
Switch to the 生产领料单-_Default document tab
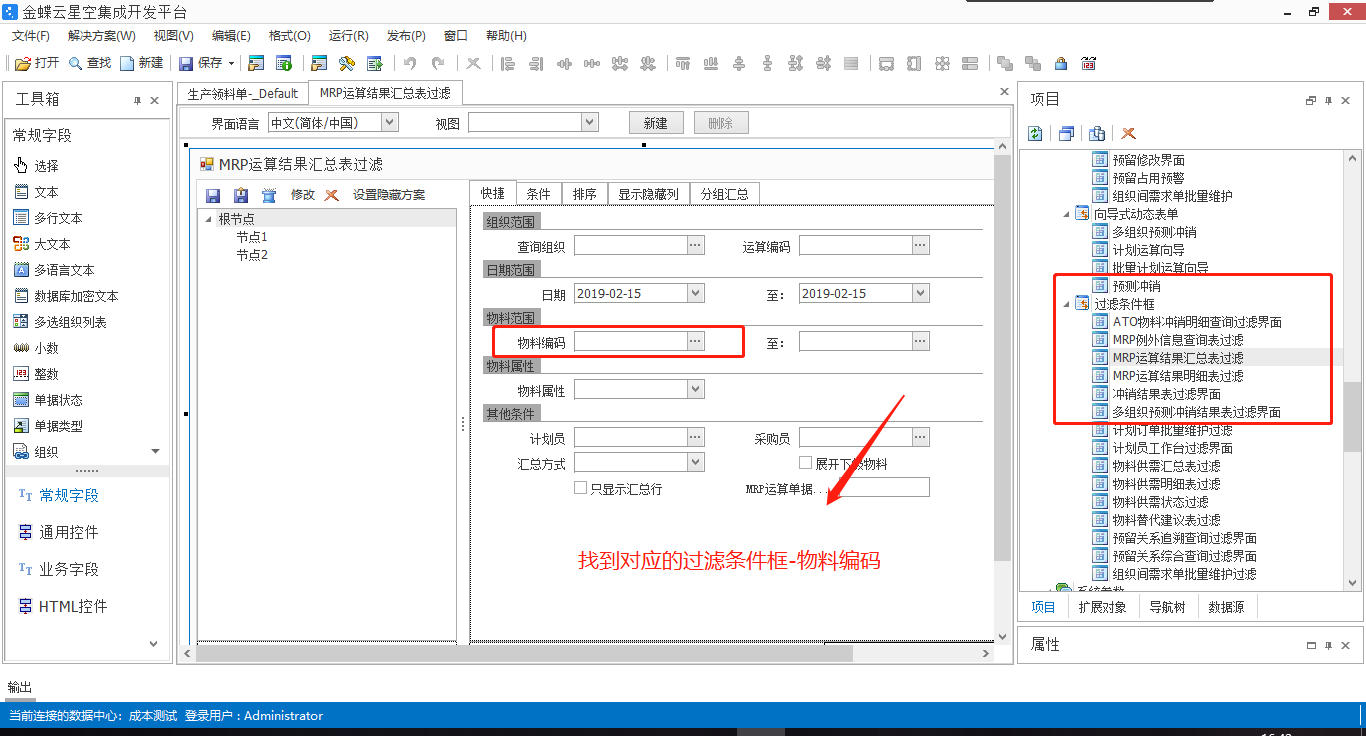pyautogui.click(x=243, y=93)
